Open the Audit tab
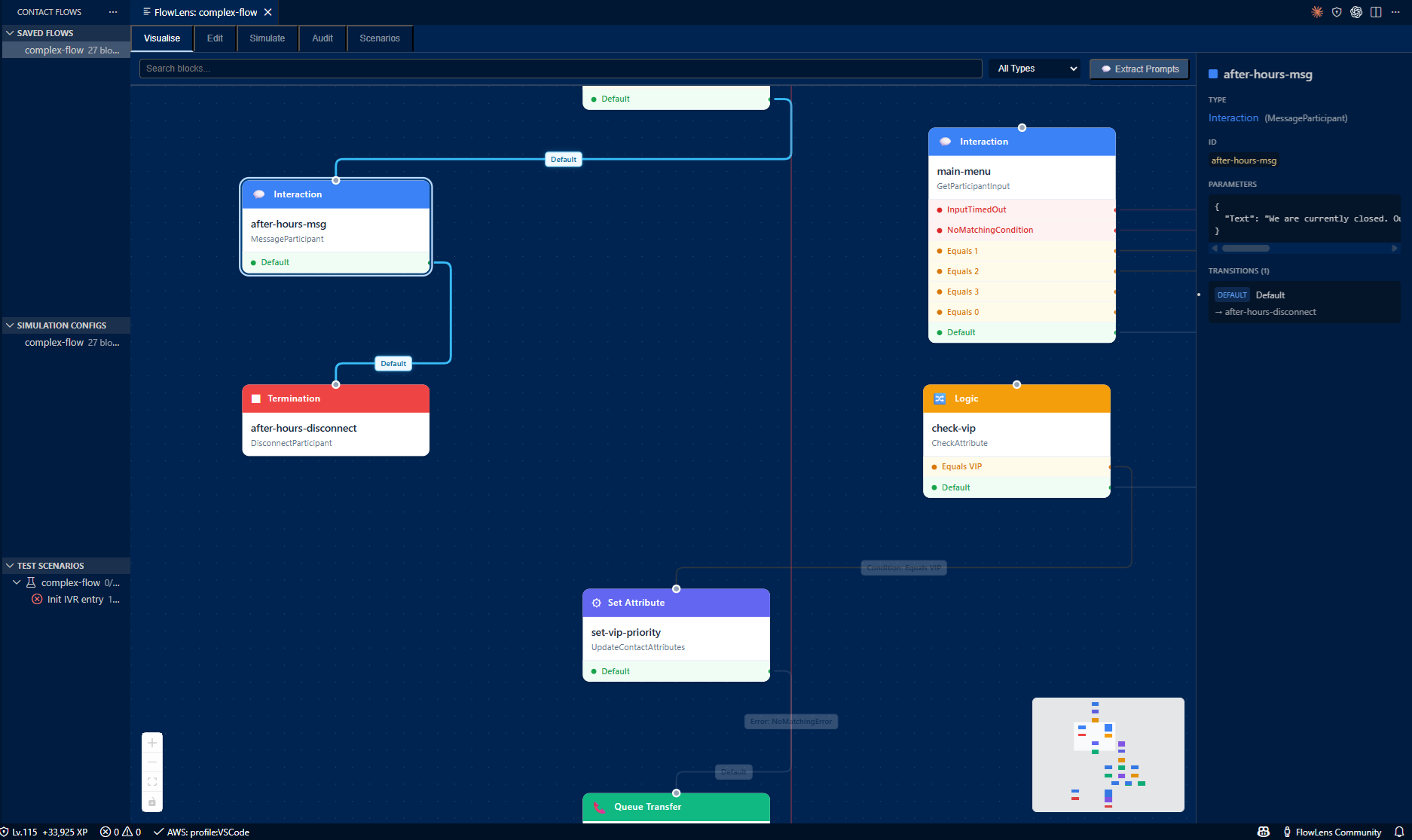This screenshot has width=1412, height=840. (322, 38)
